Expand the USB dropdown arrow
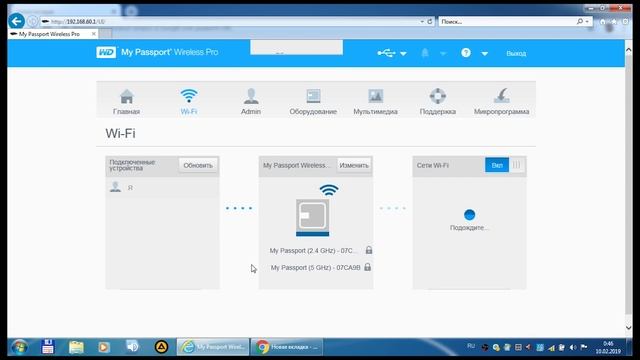This screenshot has width=640, height=360. (403, 53)
